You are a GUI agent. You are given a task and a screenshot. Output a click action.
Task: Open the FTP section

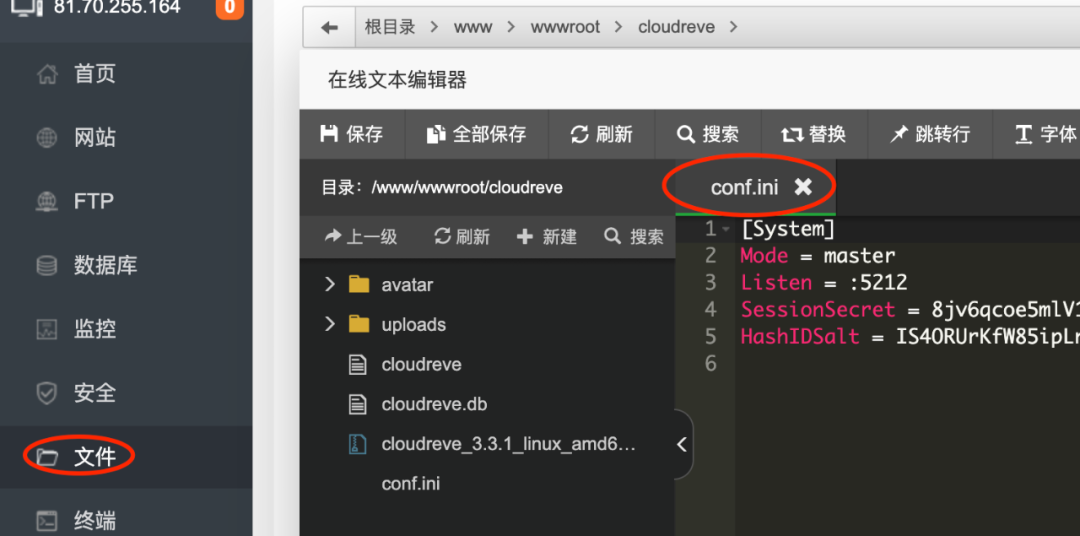93,201
